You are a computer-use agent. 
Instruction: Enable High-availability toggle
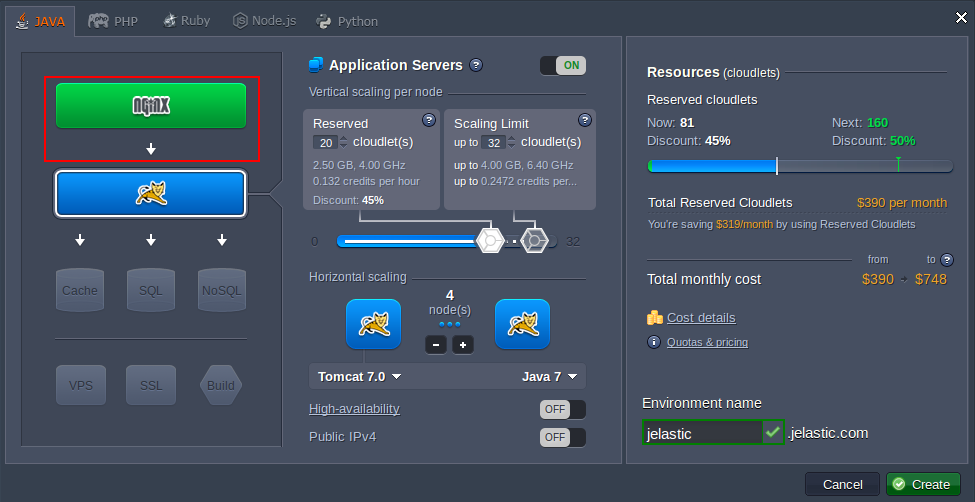(x=563, y=409)
